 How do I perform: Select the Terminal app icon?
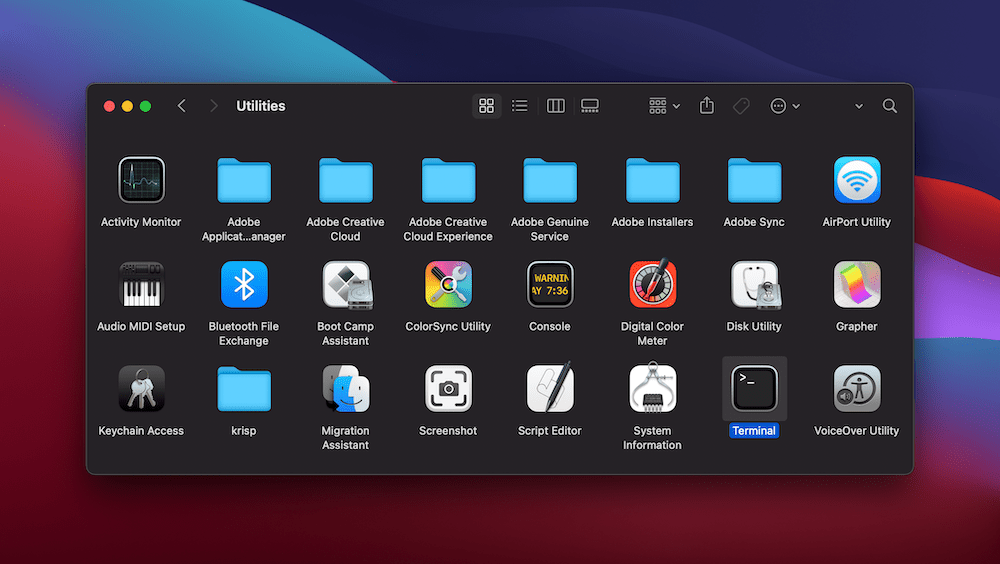pyautogui.click(x=754, y=389)
